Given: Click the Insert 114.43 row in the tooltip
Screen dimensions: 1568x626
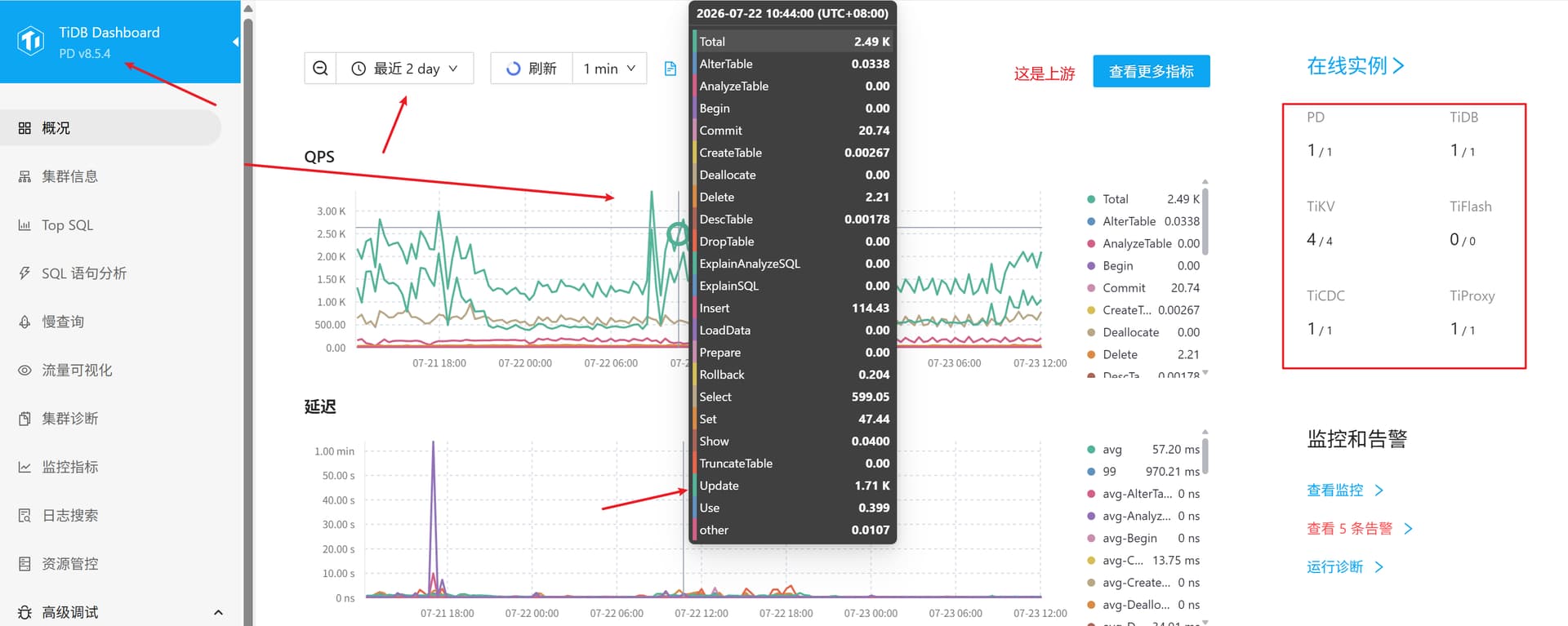Looking at the screenshot, I should point(793,308).
